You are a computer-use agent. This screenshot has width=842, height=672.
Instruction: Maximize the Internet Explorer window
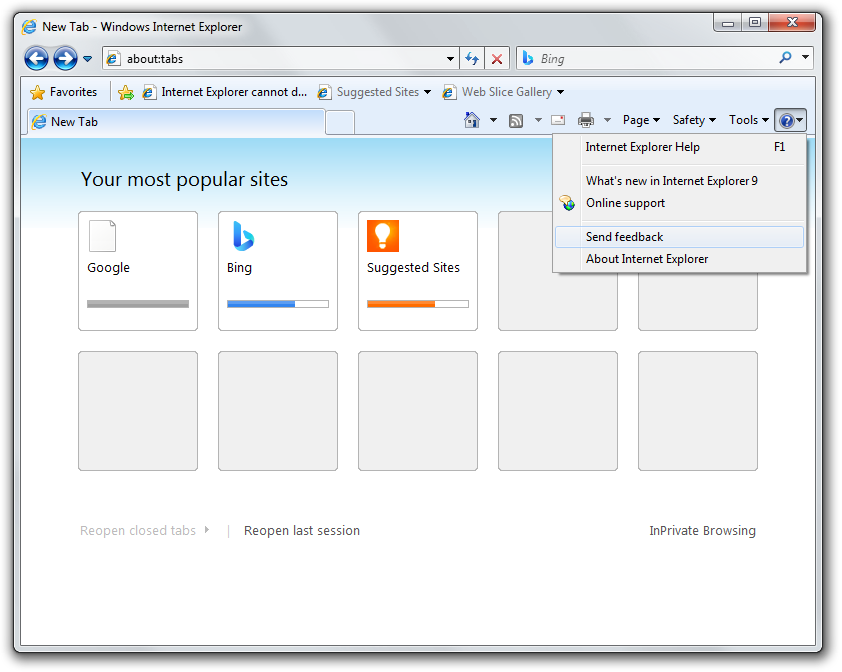tap(755, 23)
